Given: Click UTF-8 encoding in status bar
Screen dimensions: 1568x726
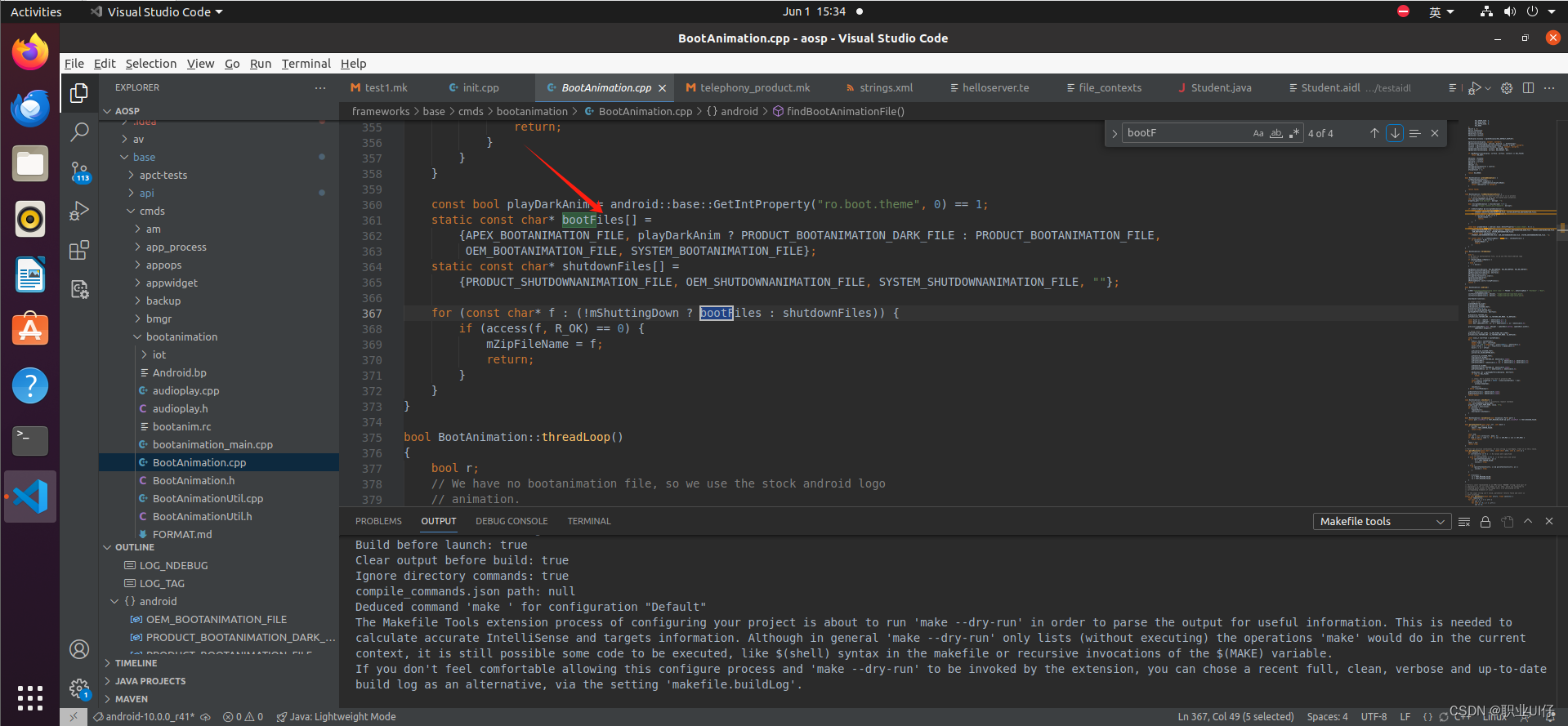Looking at the screenshot, I should (1374, 717).
